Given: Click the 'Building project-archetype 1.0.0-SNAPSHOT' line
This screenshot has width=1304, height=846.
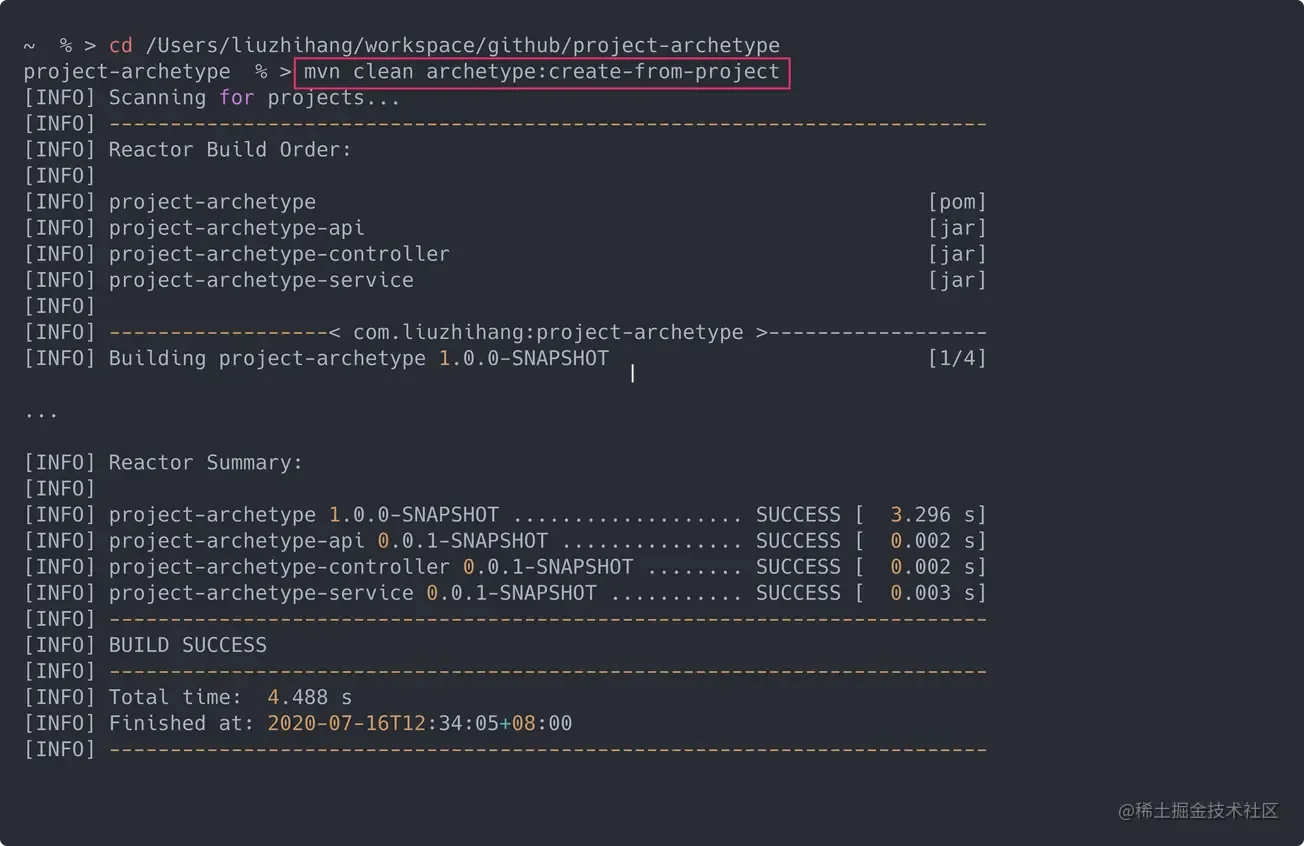Looking at the screenshot, I should pos(358,358).
